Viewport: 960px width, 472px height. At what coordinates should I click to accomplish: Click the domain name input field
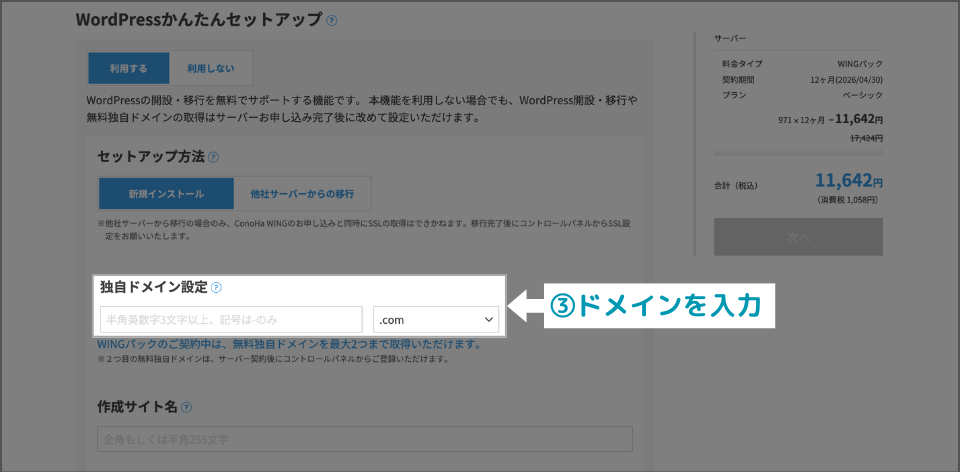(x=231, y=320)
